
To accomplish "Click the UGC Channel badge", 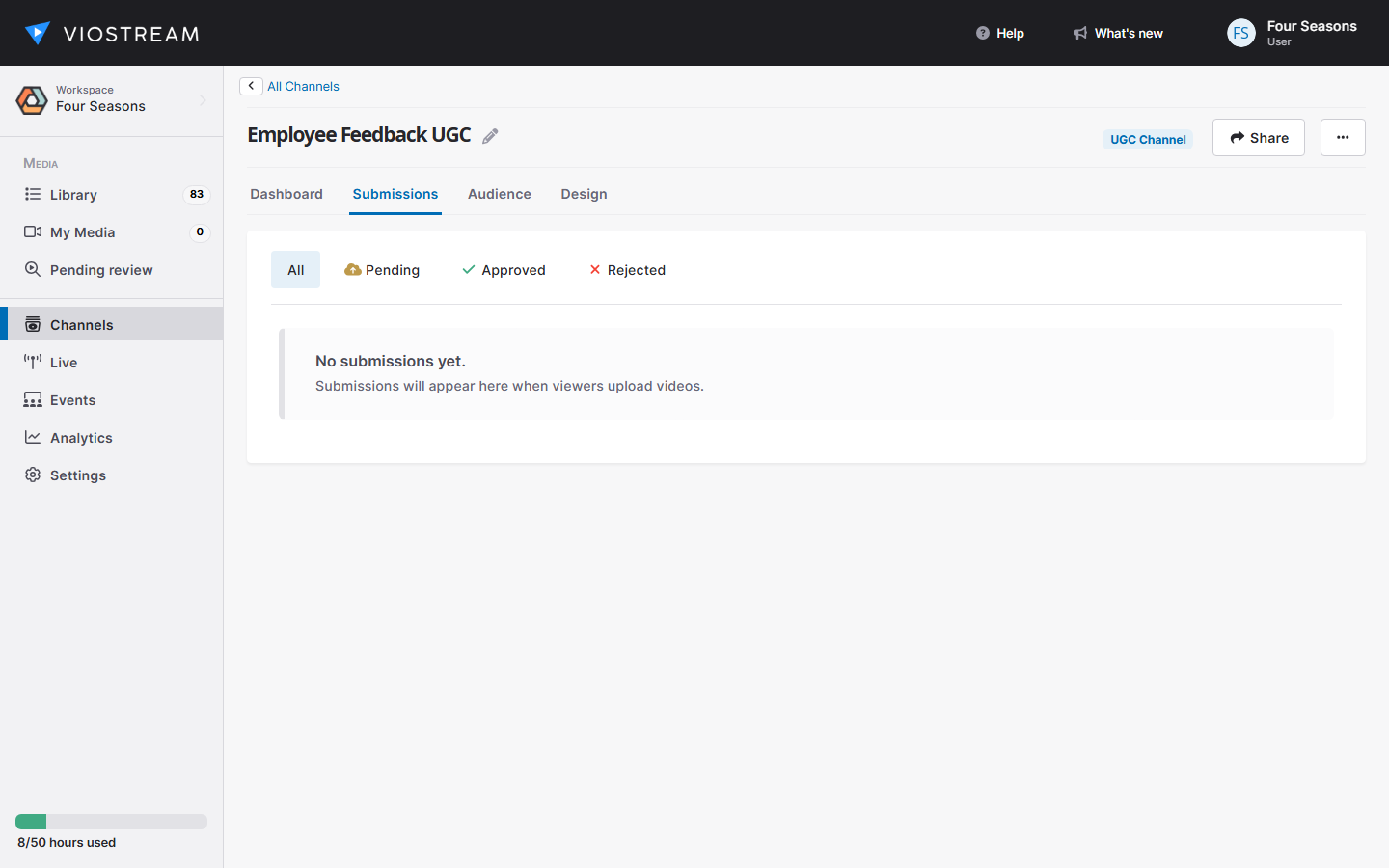I will point(1148,139).
